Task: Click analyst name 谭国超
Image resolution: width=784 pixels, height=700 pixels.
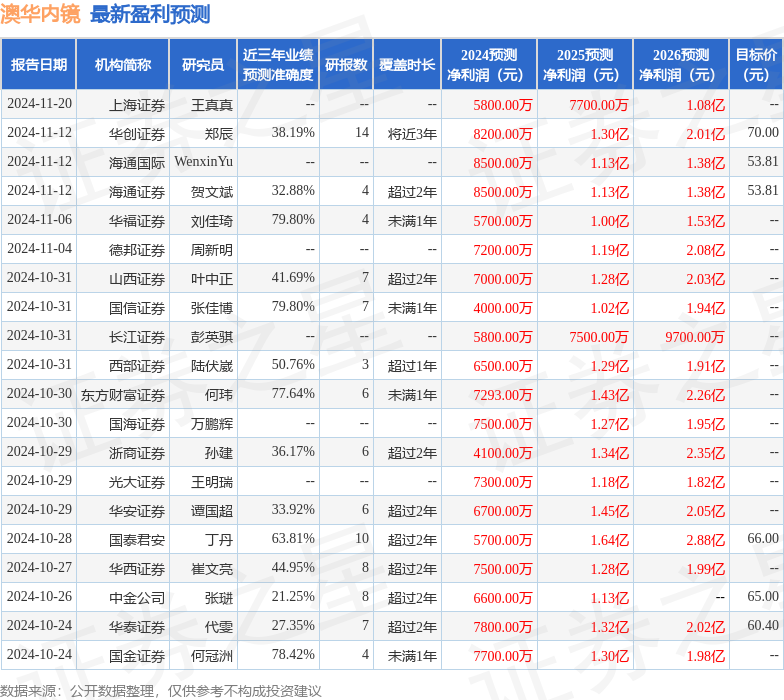Action: pos(212,511)
